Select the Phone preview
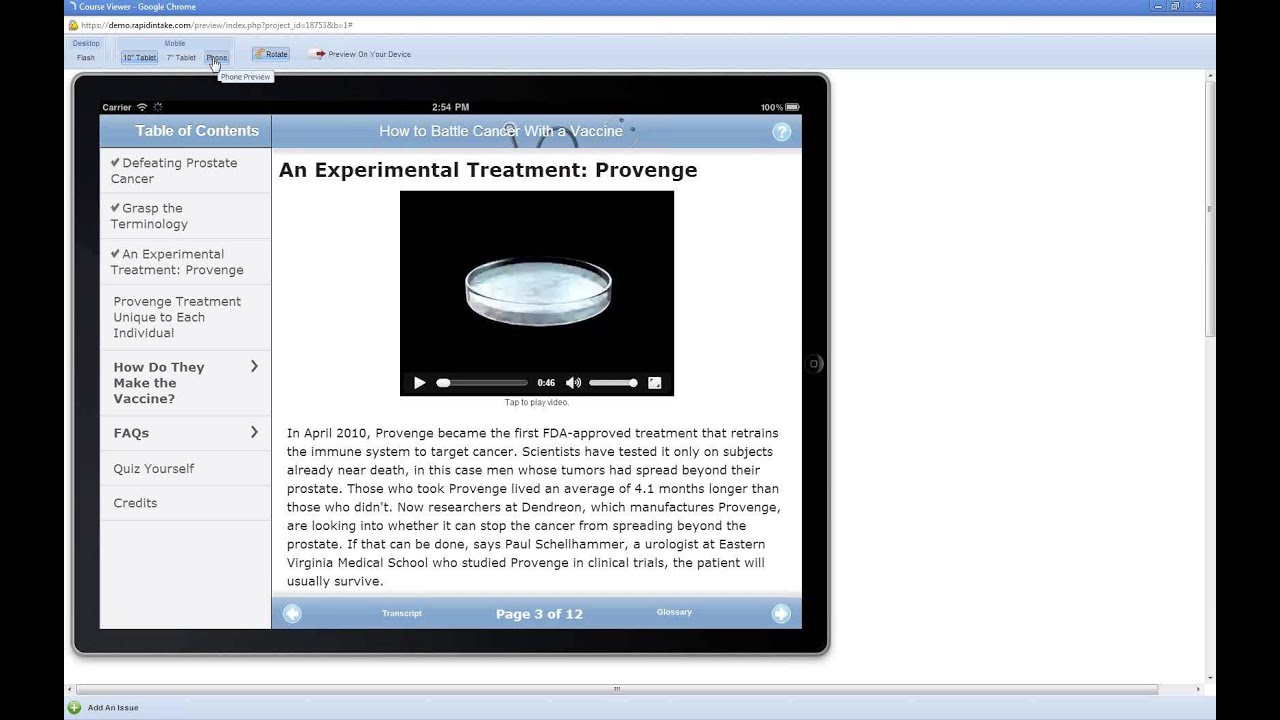The height and width of the screenshot is (720, 1280). pyautogui.click(x=217, y=58)
